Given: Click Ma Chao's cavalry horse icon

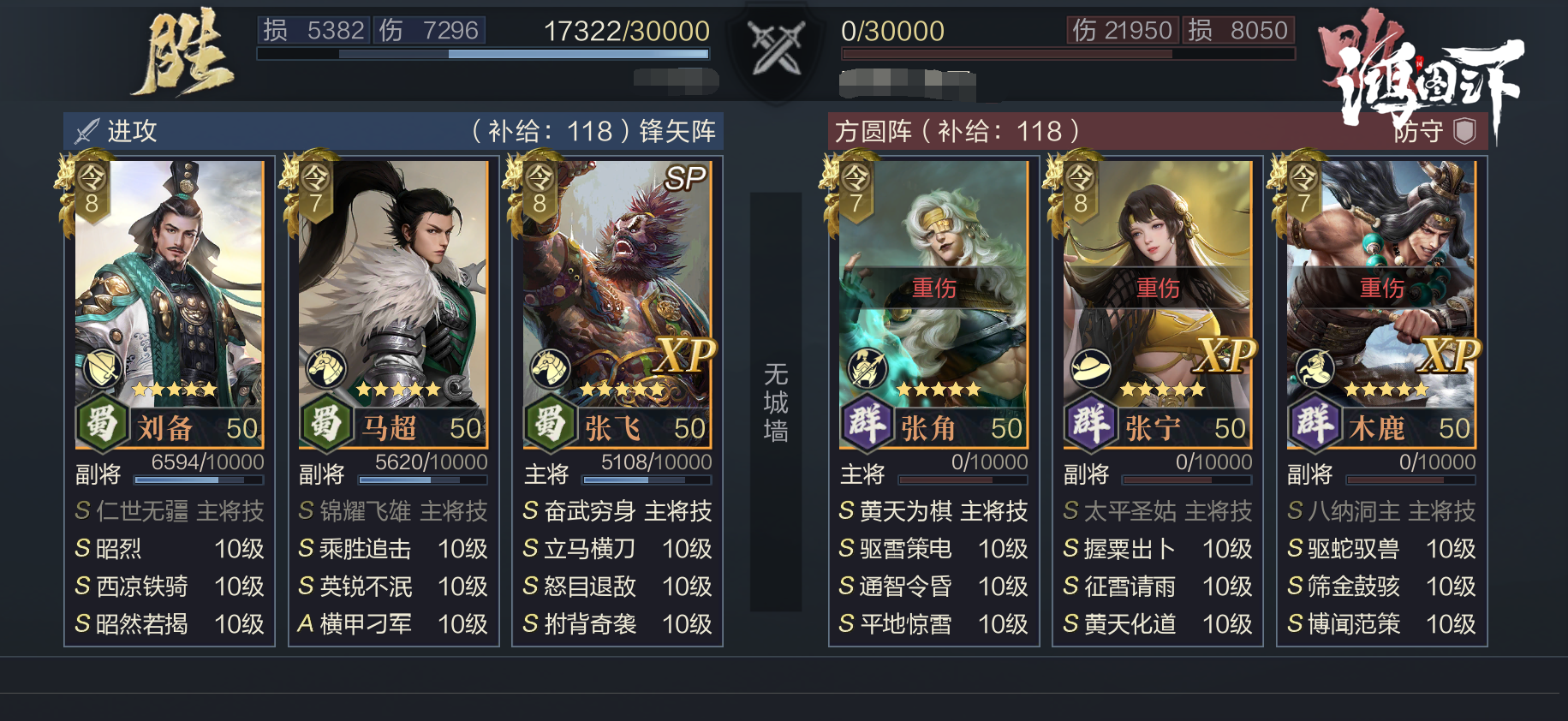Looking at the screenshot, I should (326, 368).
